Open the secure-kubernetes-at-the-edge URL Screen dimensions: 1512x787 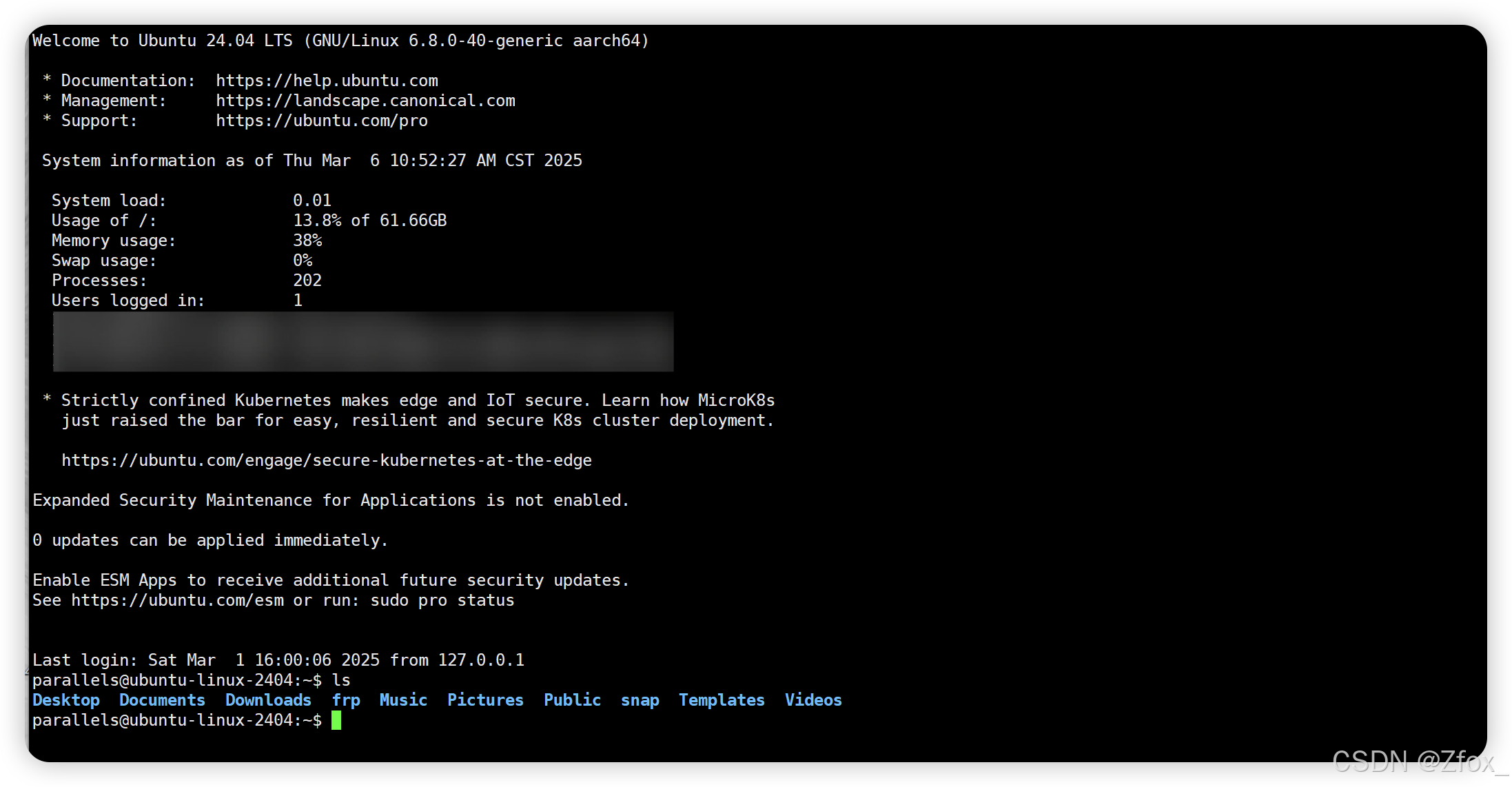coord(327,460)
